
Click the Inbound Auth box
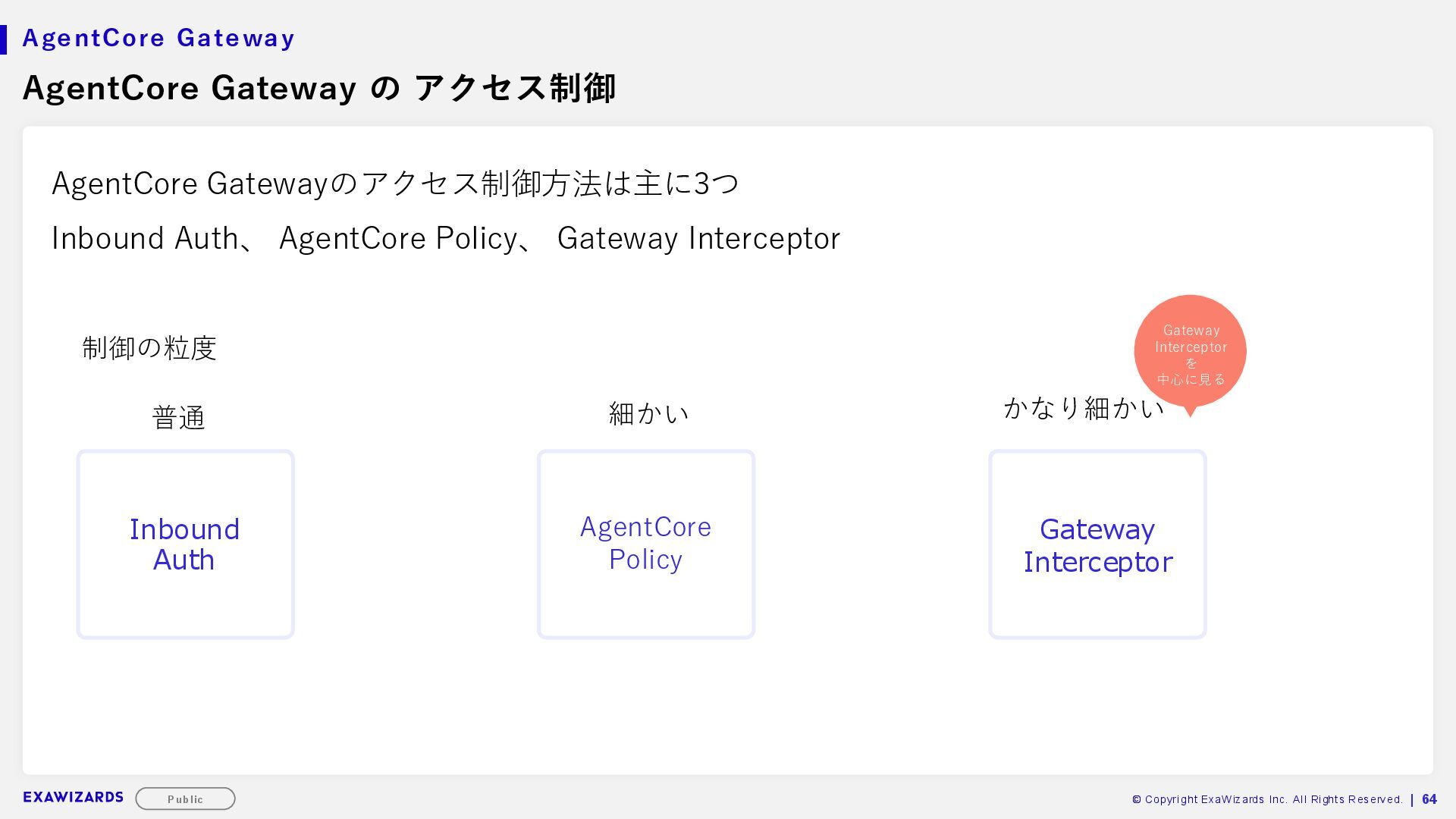coord(185,544)
